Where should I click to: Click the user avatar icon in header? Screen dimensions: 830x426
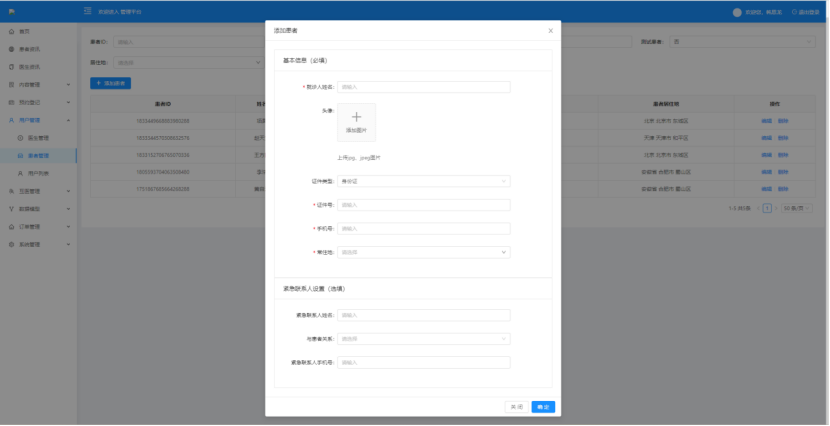(x=737, y=12)
